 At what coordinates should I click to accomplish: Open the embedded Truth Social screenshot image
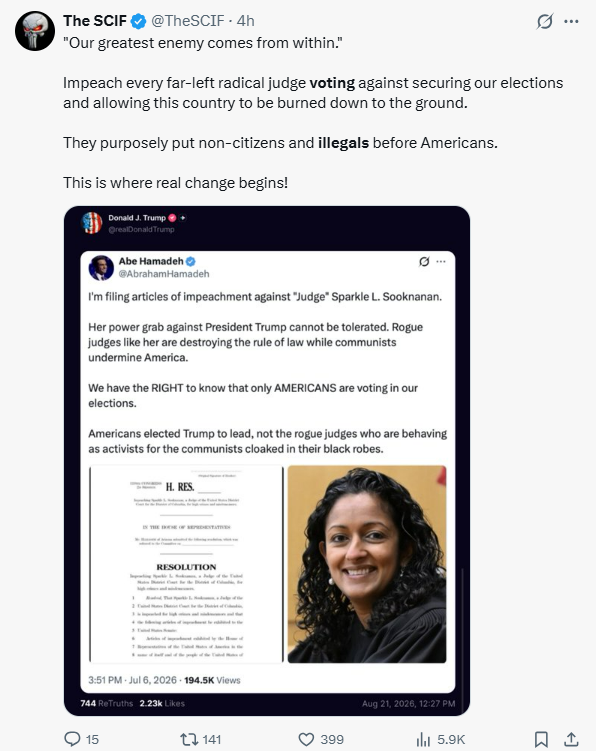click(267, 461)
